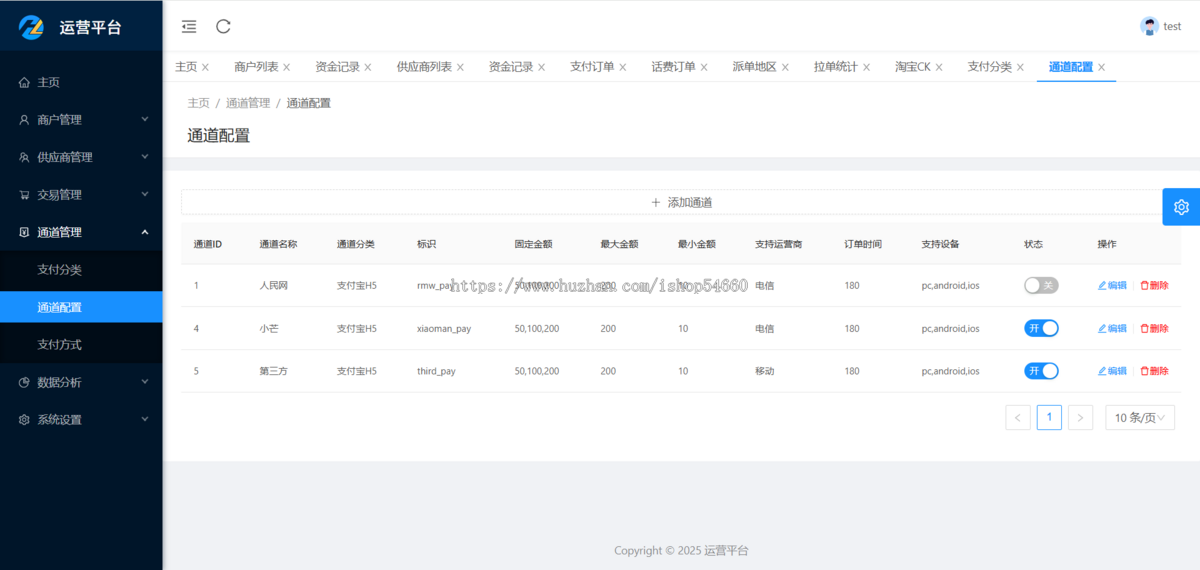This screenshot has height=570, width=1200.
Task: Expand the 供应商管理 sidebar menu
Action: pos(81,157)
